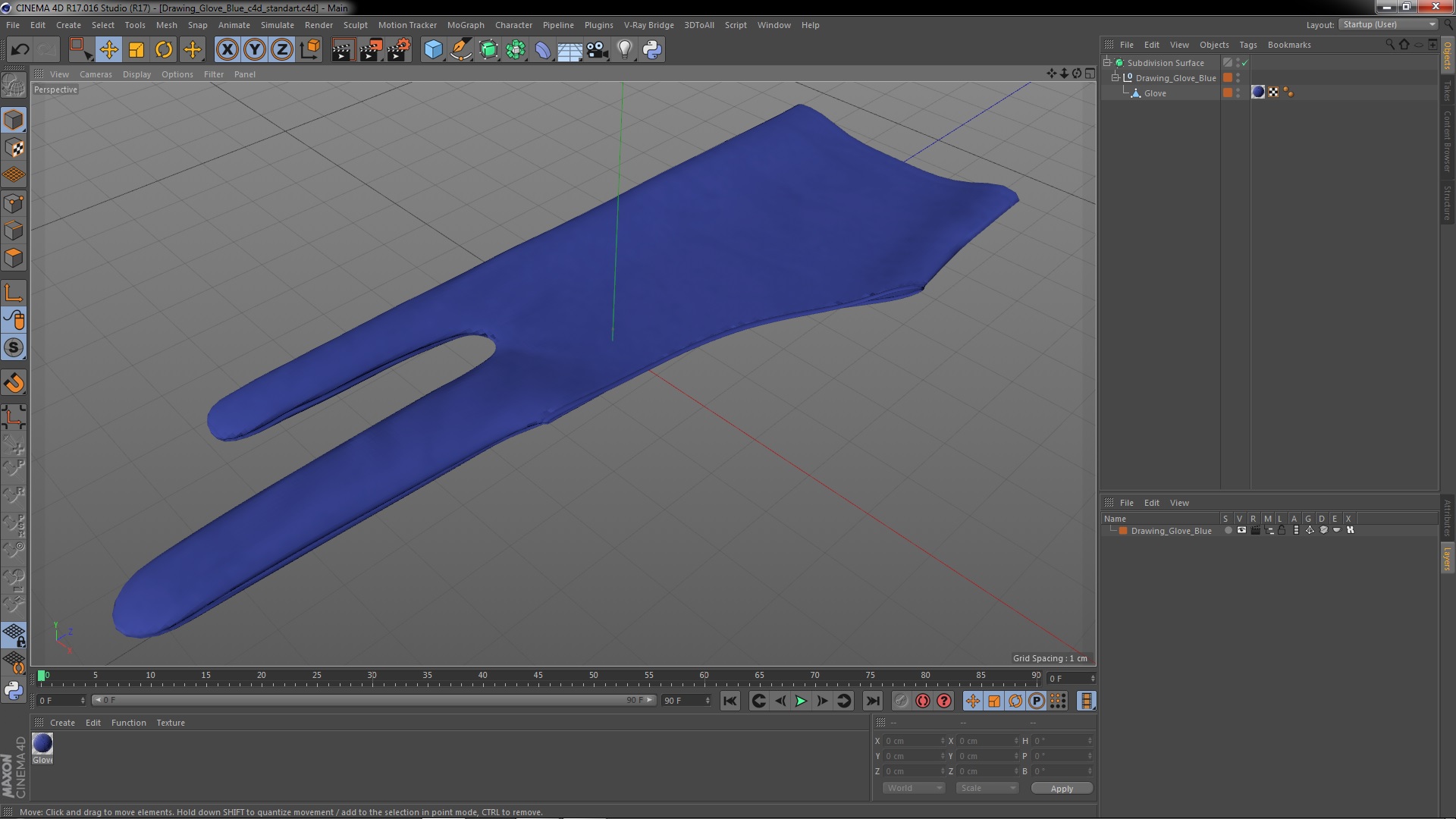The width and height of the screenshot is (1456, 819).
Task: Activate the Scale tool
Action: [136, 50]
